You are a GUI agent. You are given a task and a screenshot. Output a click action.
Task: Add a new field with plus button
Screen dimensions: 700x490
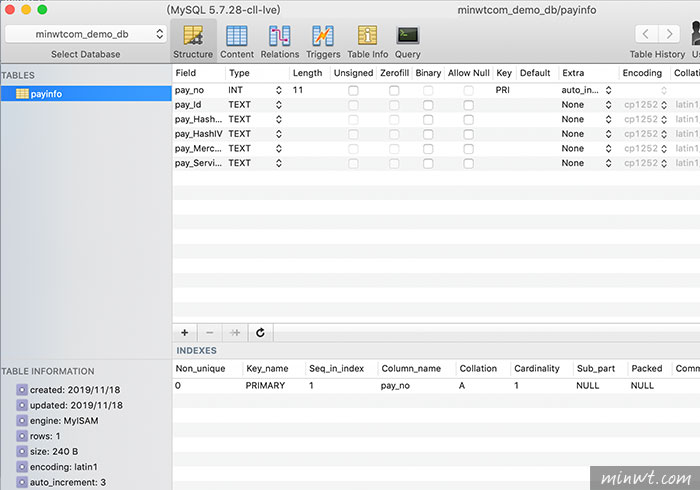click(184, 332)
